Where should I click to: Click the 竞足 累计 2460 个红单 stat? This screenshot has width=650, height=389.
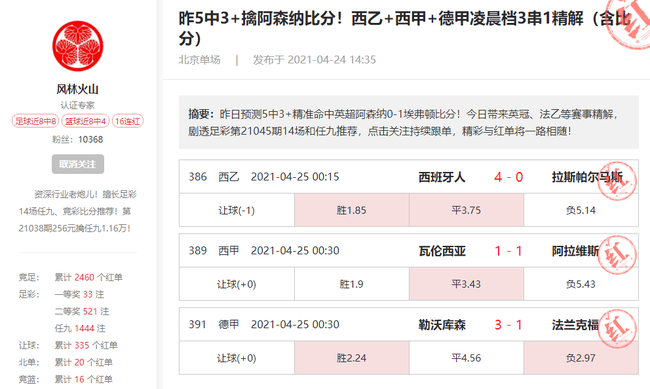coord(70,277)
